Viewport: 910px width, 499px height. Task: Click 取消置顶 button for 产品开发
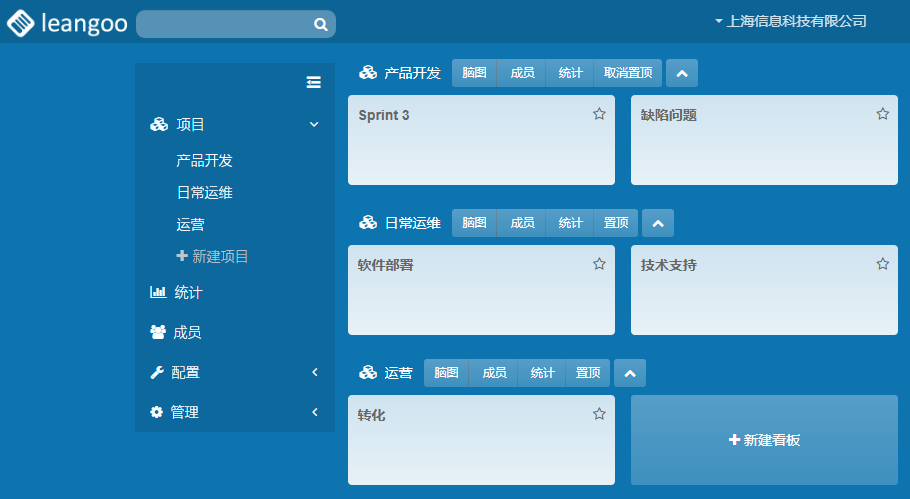pyautogui.click(x=628, y=73)
